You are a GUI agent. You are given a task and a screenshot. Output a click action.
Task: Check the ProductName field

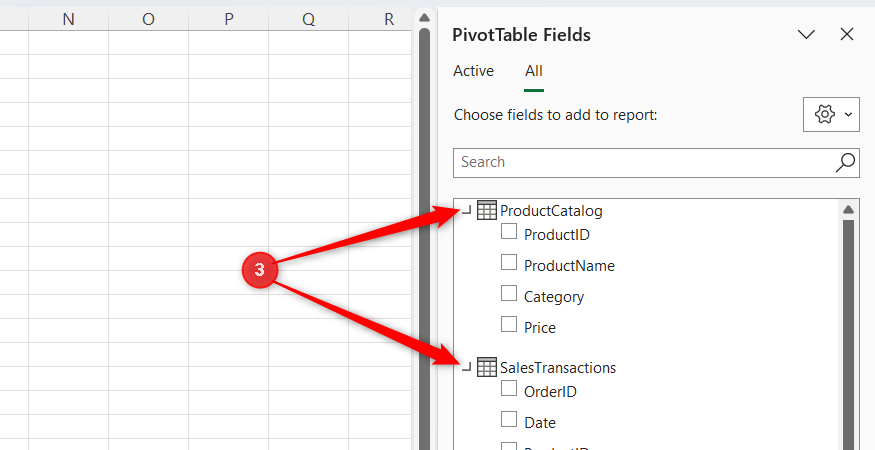508,262
